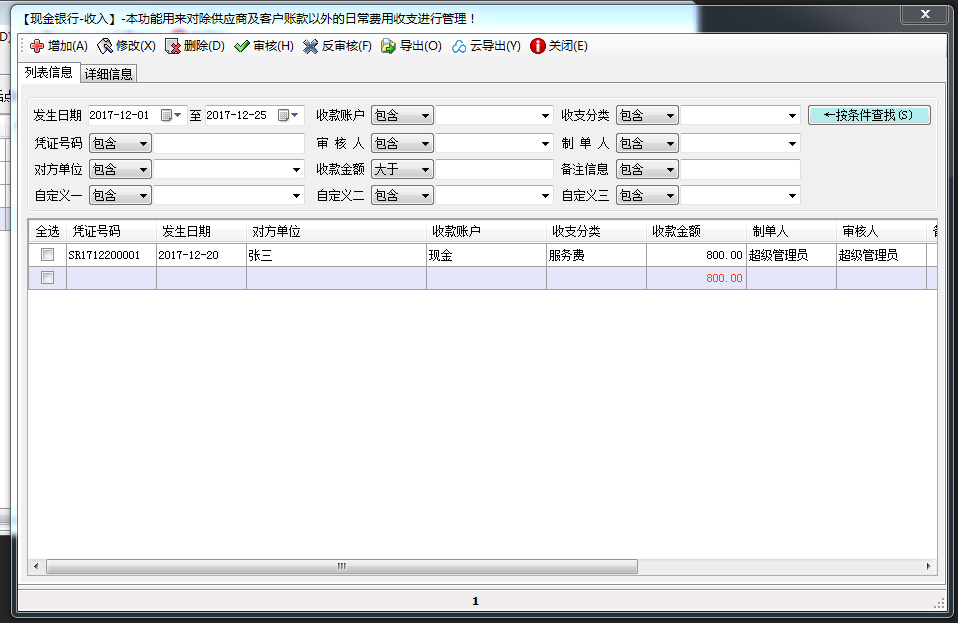
Task: Click the 全选 select-all column header
Action: (47, 231)
